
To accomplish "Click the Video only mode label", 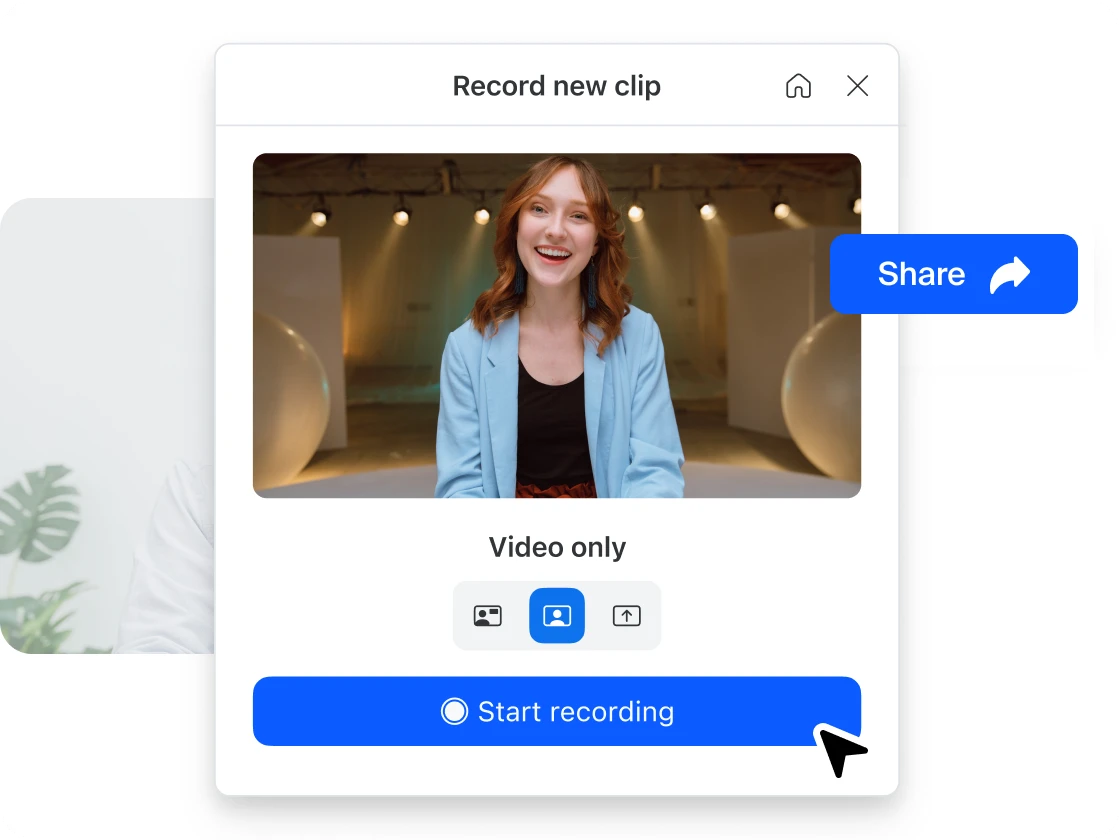I will pyautogui.click(x=557, y=547).
